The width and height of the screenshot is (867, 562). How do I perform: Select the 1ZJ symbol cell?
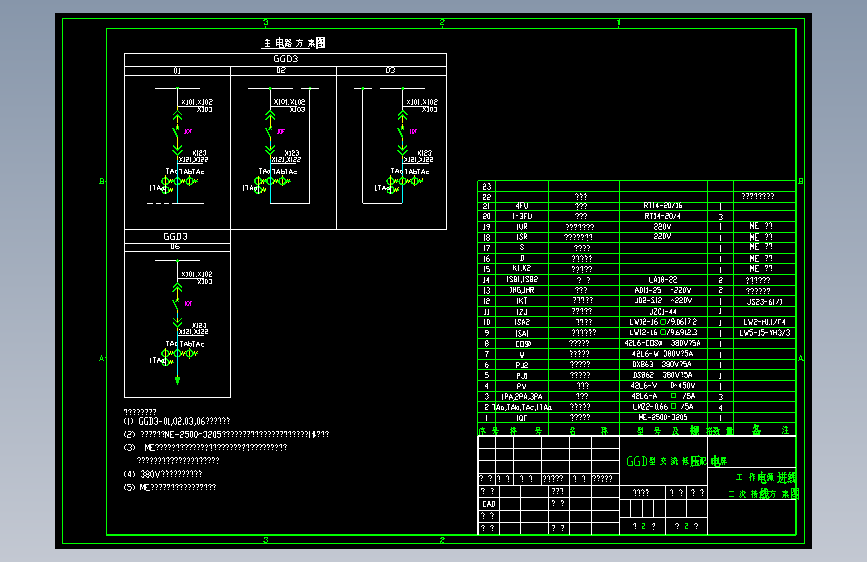521,312
